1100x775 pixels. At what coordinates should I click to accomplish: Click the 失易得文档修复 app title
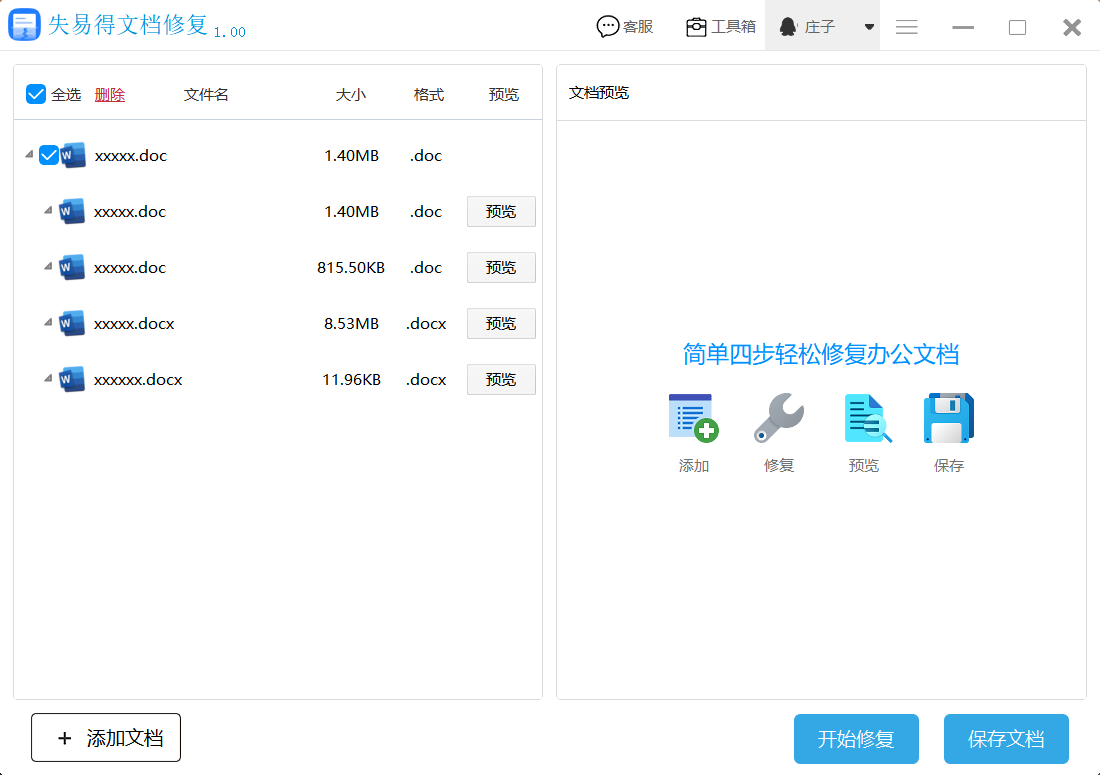[x=128, y=25]
